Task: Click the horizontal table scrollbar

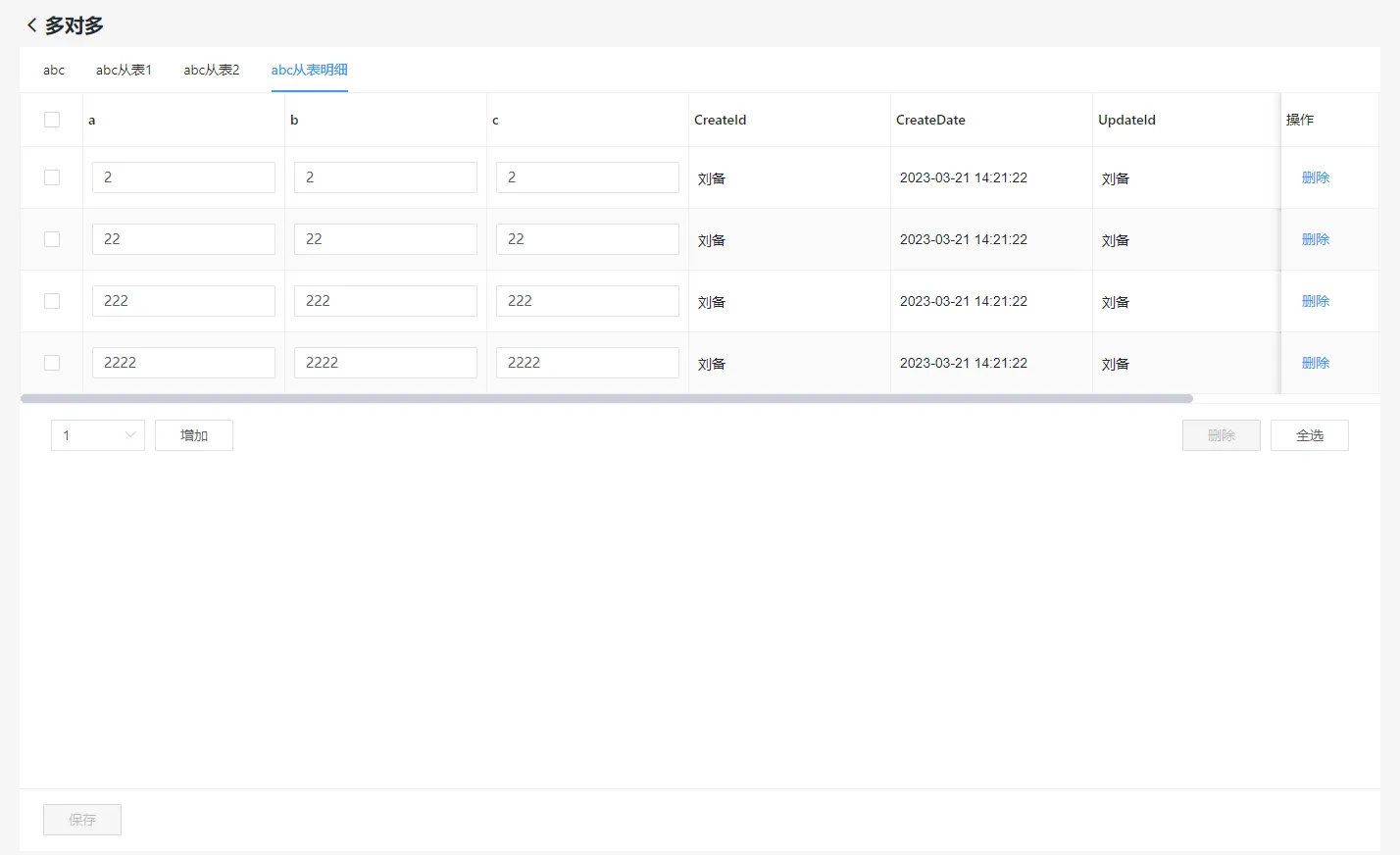Action: pyautogui.click(x=606, y=399)
